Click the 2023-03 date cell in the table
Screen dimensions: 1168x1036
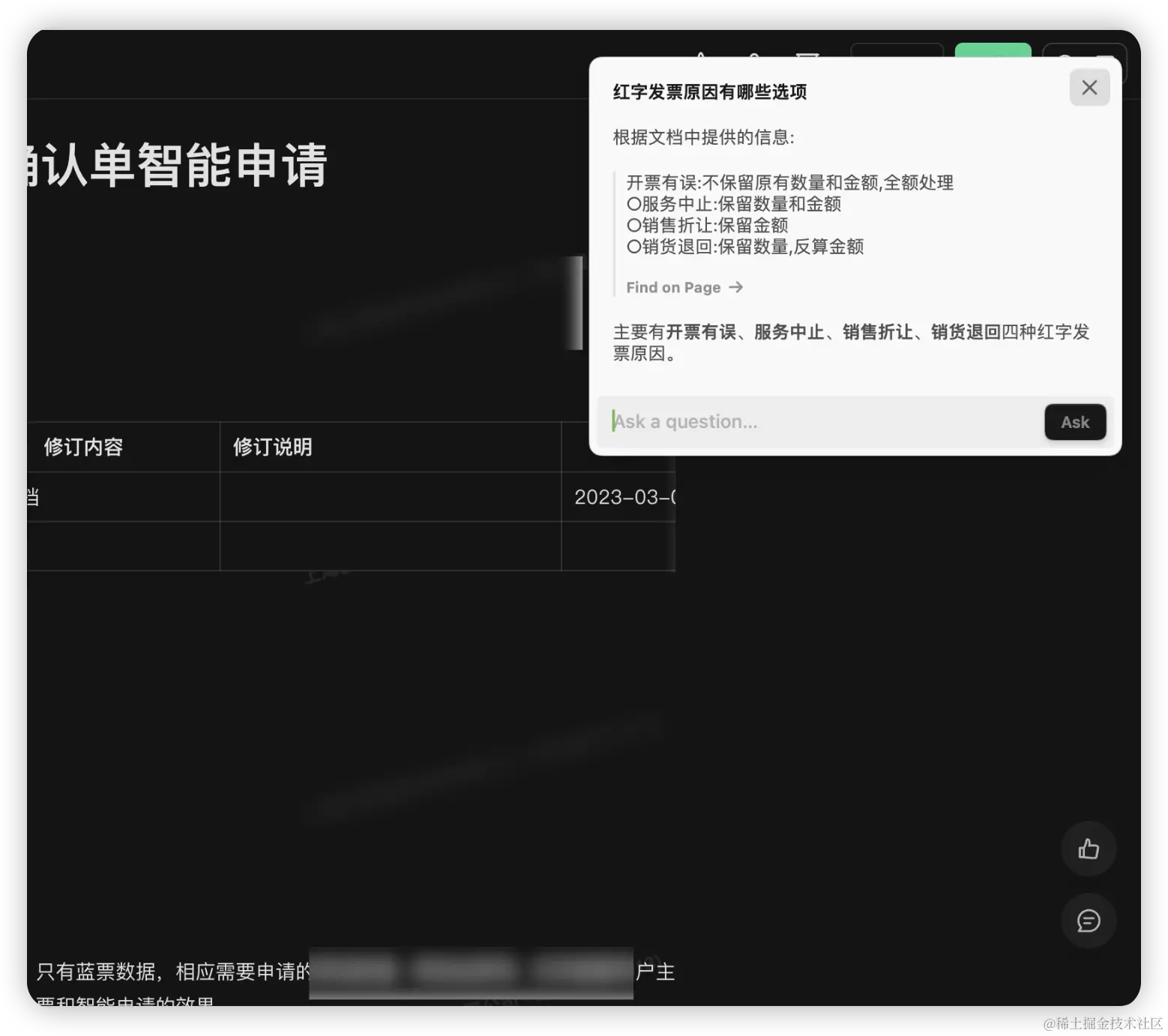(x=623, y=497)
